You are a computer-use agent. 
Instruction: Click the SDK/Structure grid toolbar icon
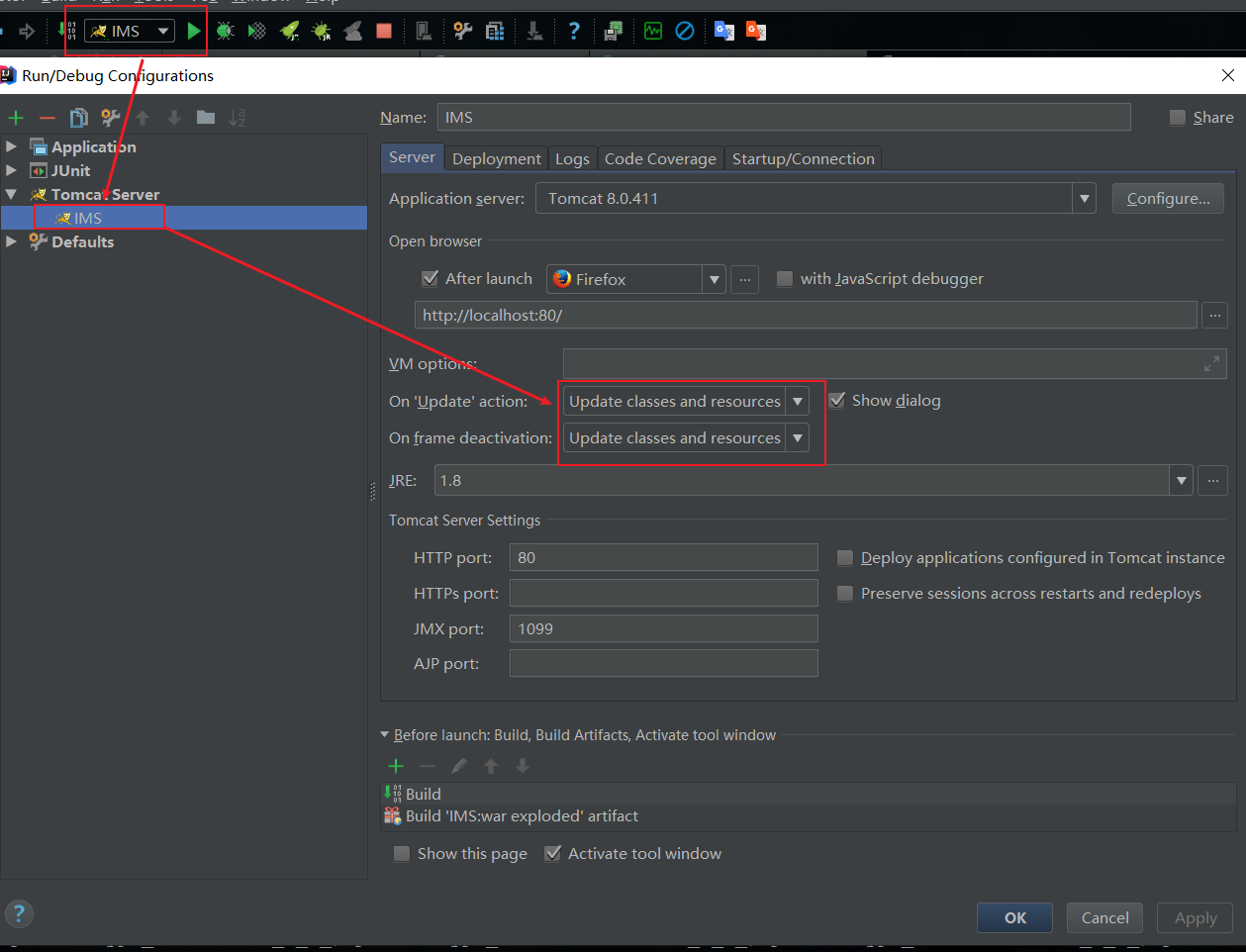tap(495, 32)
